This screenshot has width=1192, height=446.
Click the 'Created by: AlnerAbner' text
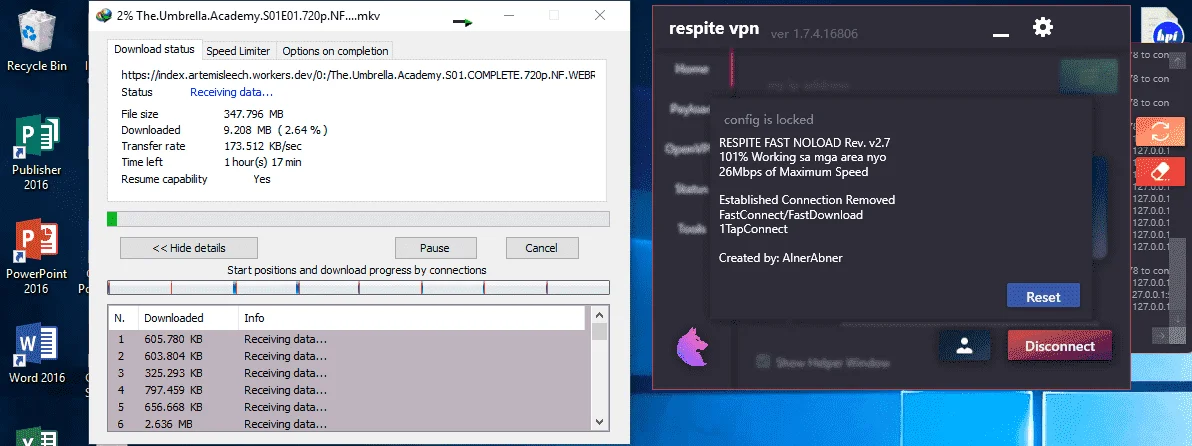coord(781,258)
